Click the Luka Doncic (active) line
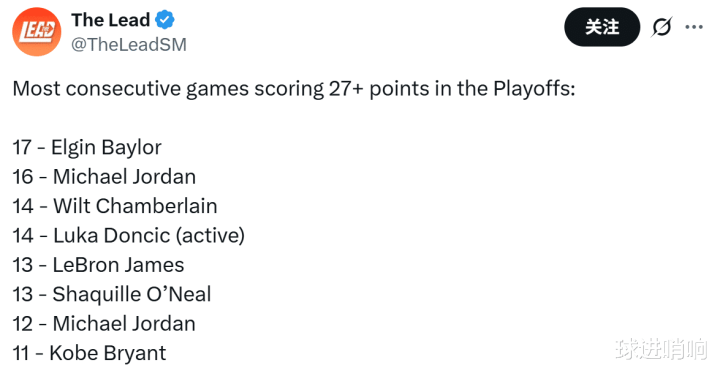The height and width of the screenshot is (376, 720). pos(129,236)
